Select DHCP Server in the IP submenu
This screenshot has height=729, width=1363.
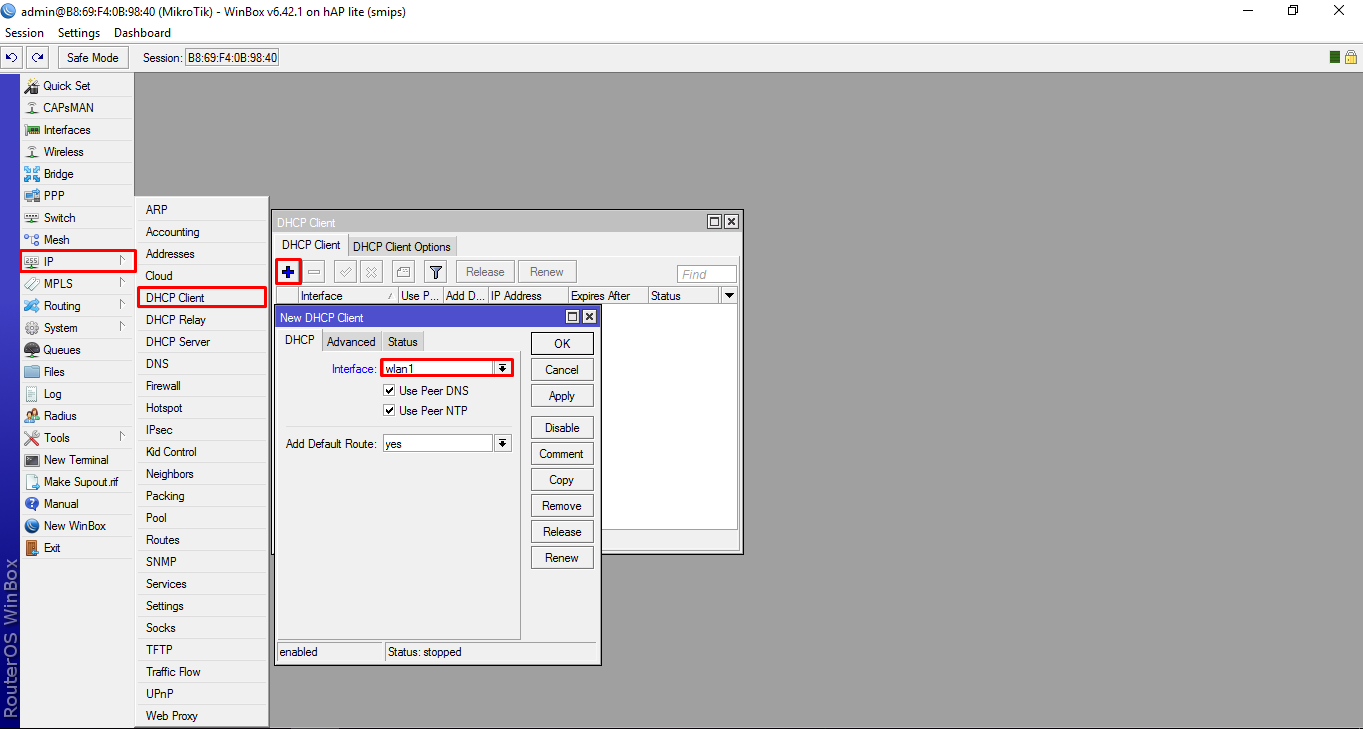tap(202, 342)
